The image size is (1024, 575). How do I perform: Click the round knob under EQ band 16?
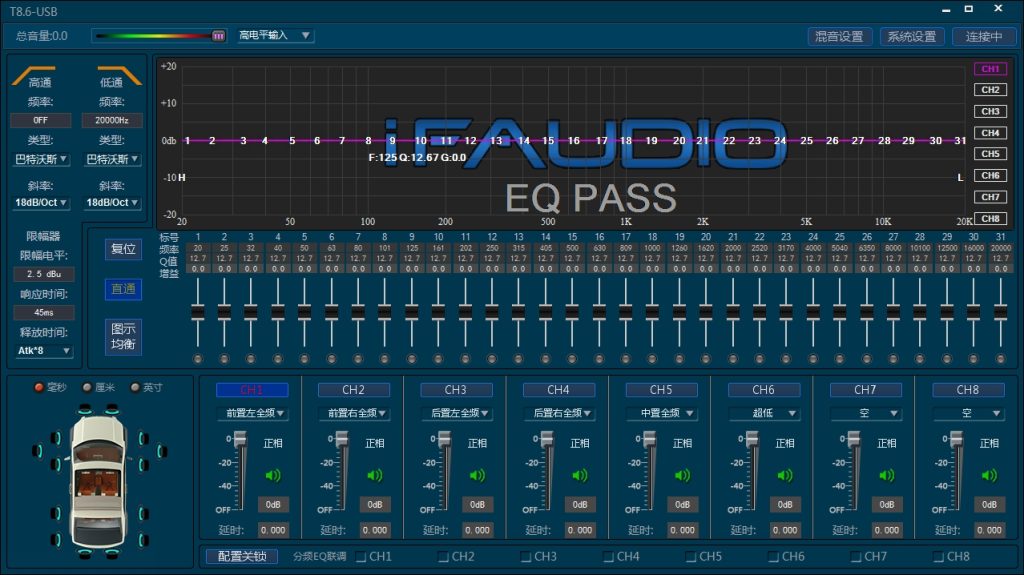[599, 359]
